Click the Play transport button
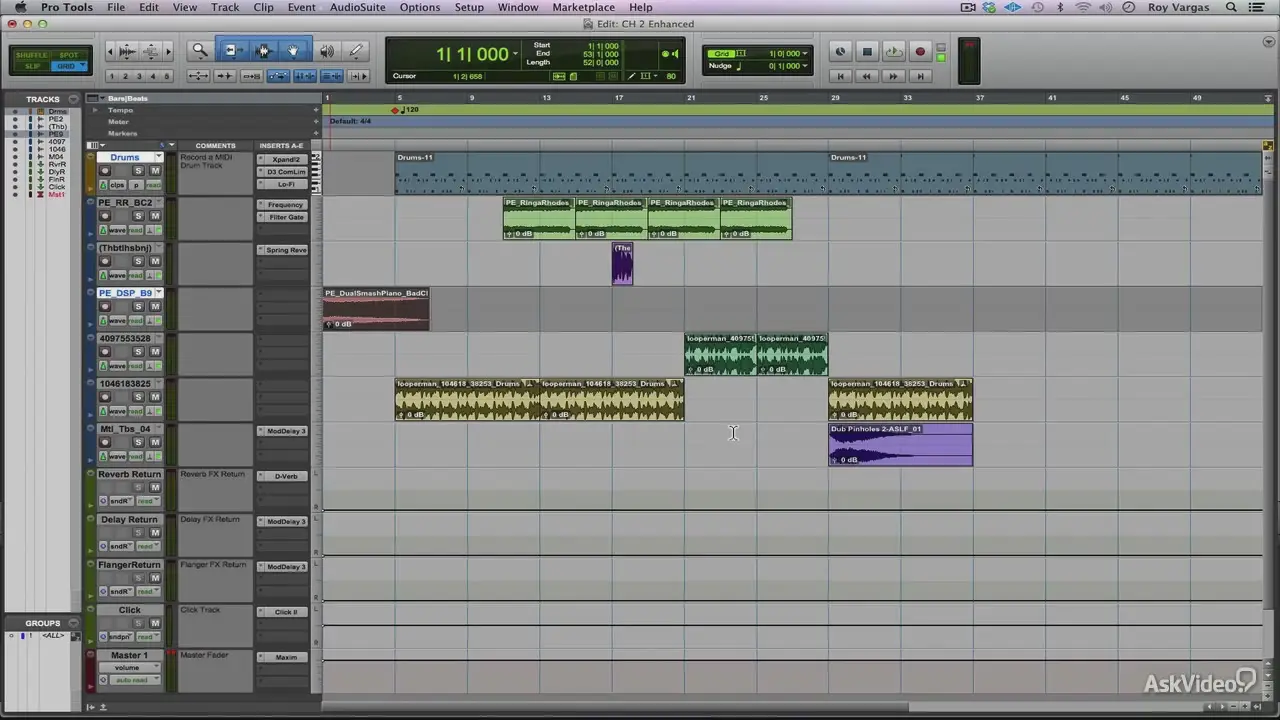The image size is (1280, 720). 894,52
